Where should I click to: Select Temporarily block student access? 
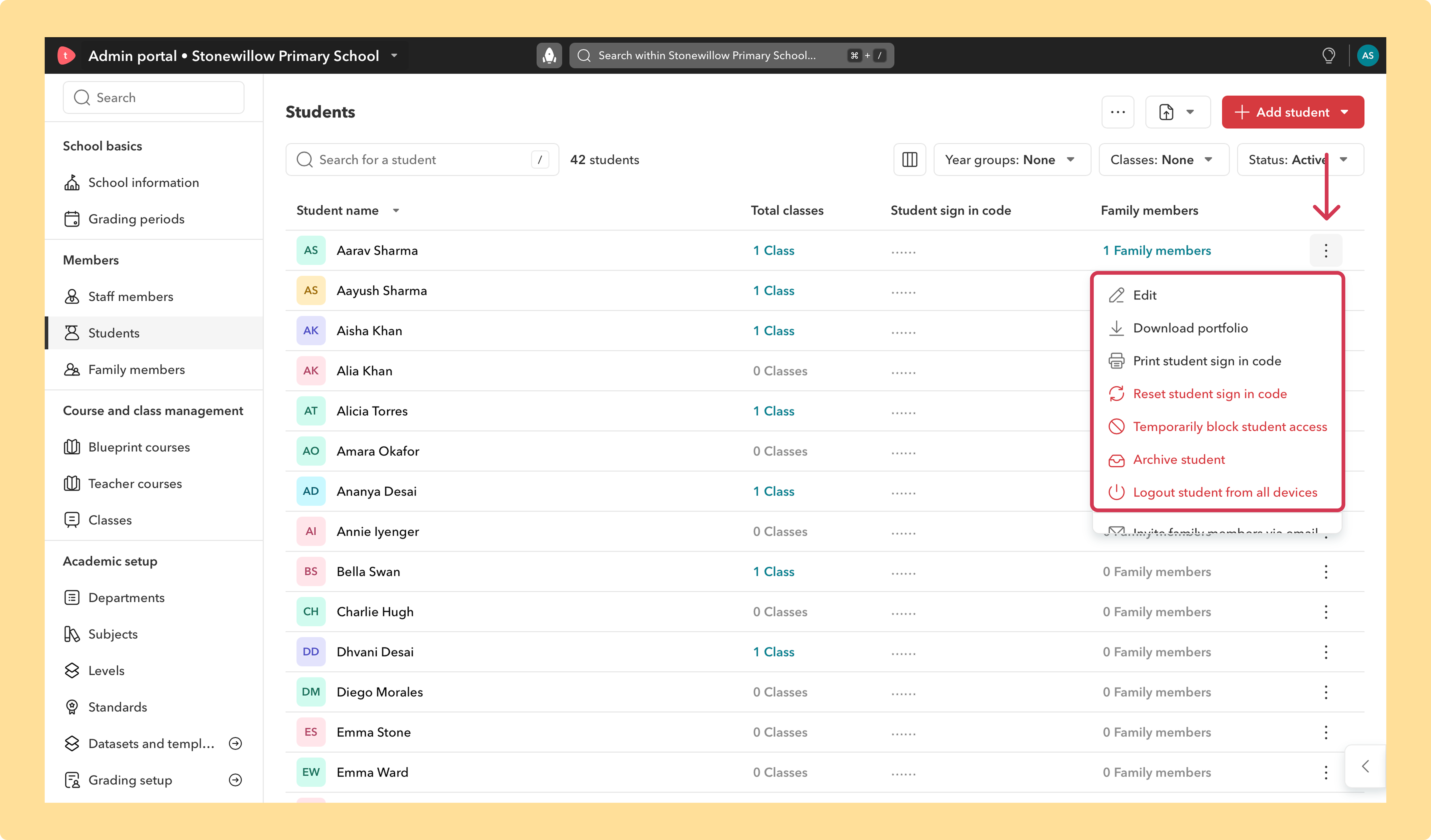pyautogui.click(x=1217, y=427)
